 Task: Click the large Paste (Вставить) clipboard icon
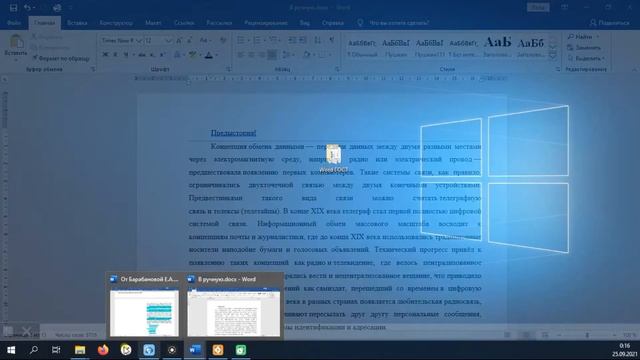coord(16,41)
